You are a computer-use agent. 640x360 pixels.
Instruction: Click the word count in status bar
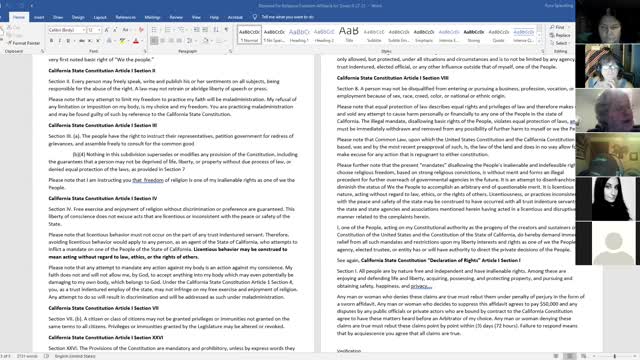pos(27,356)
